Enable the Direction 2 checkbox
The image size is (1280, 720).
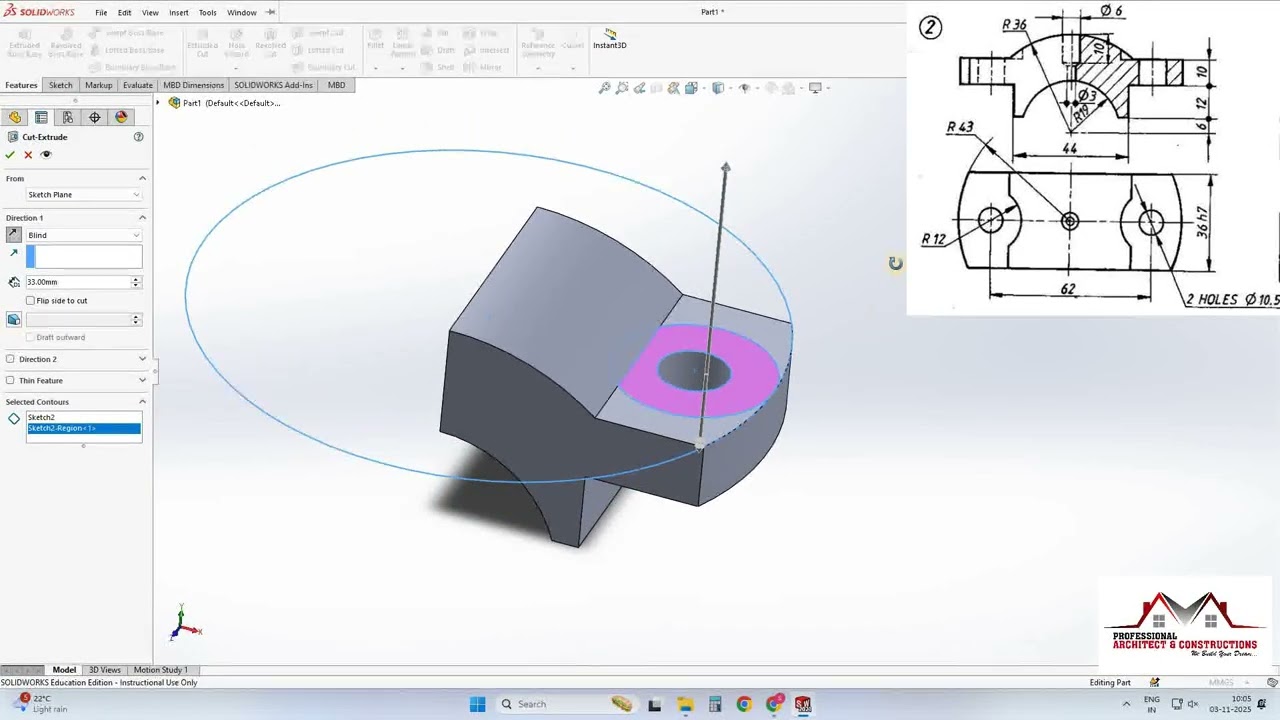10,359
